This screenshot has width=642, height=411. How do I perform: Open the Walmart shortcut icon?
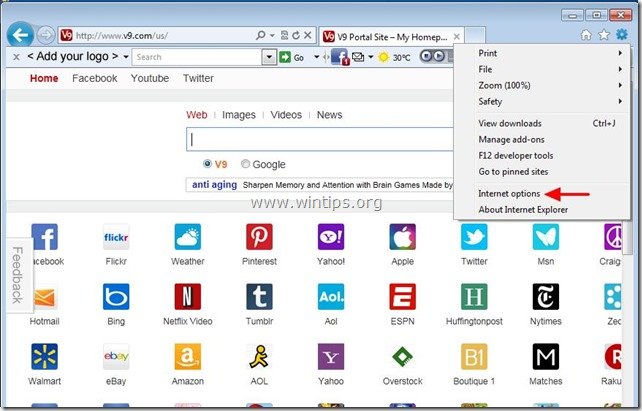[x=44, y=357]
